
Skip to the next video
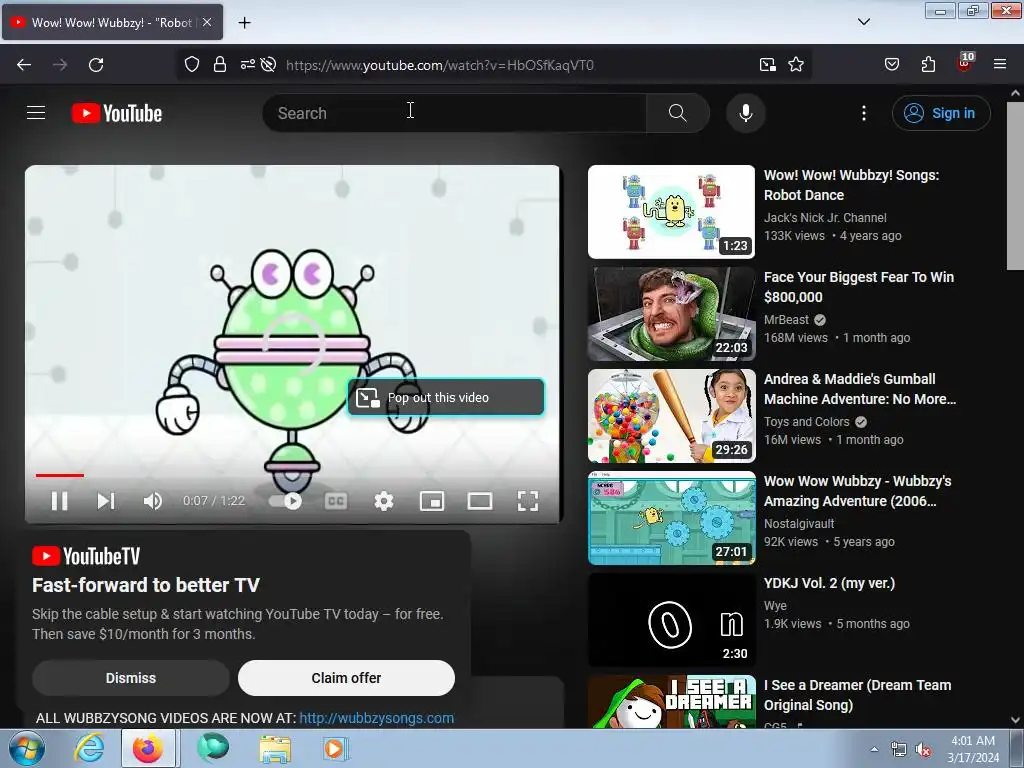pyautogui.click(x=106, y=501)
